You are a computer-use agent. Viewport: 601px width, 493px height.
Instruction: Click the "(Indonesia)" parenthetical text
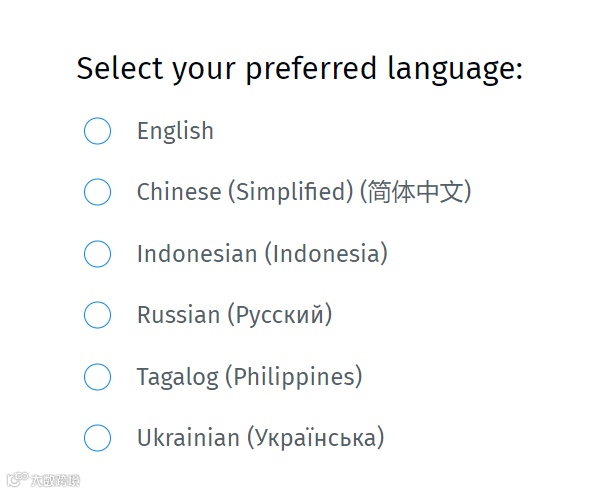[326, 254]
